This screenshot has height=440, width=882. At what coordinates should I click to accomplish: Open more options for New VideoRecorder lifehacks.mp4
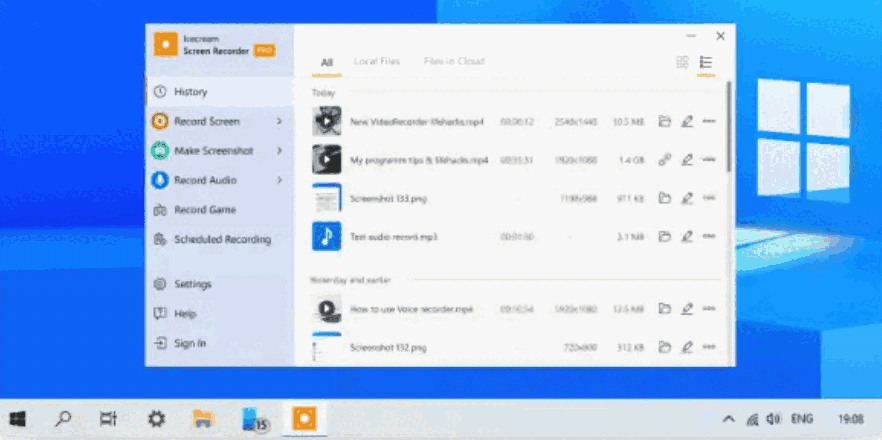click(x=709, y=121)
